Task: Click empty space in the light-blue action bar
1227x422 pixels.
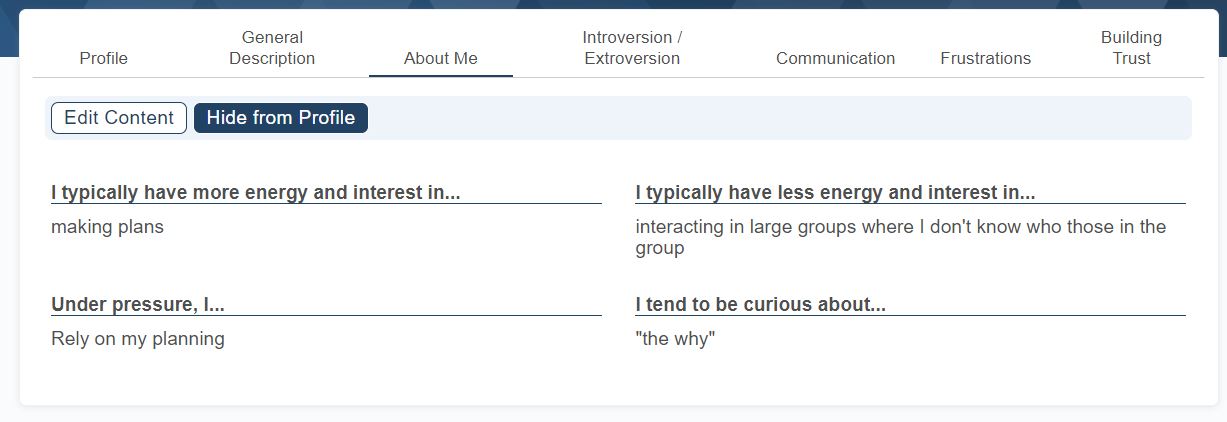Action: (x=780, y=118)
